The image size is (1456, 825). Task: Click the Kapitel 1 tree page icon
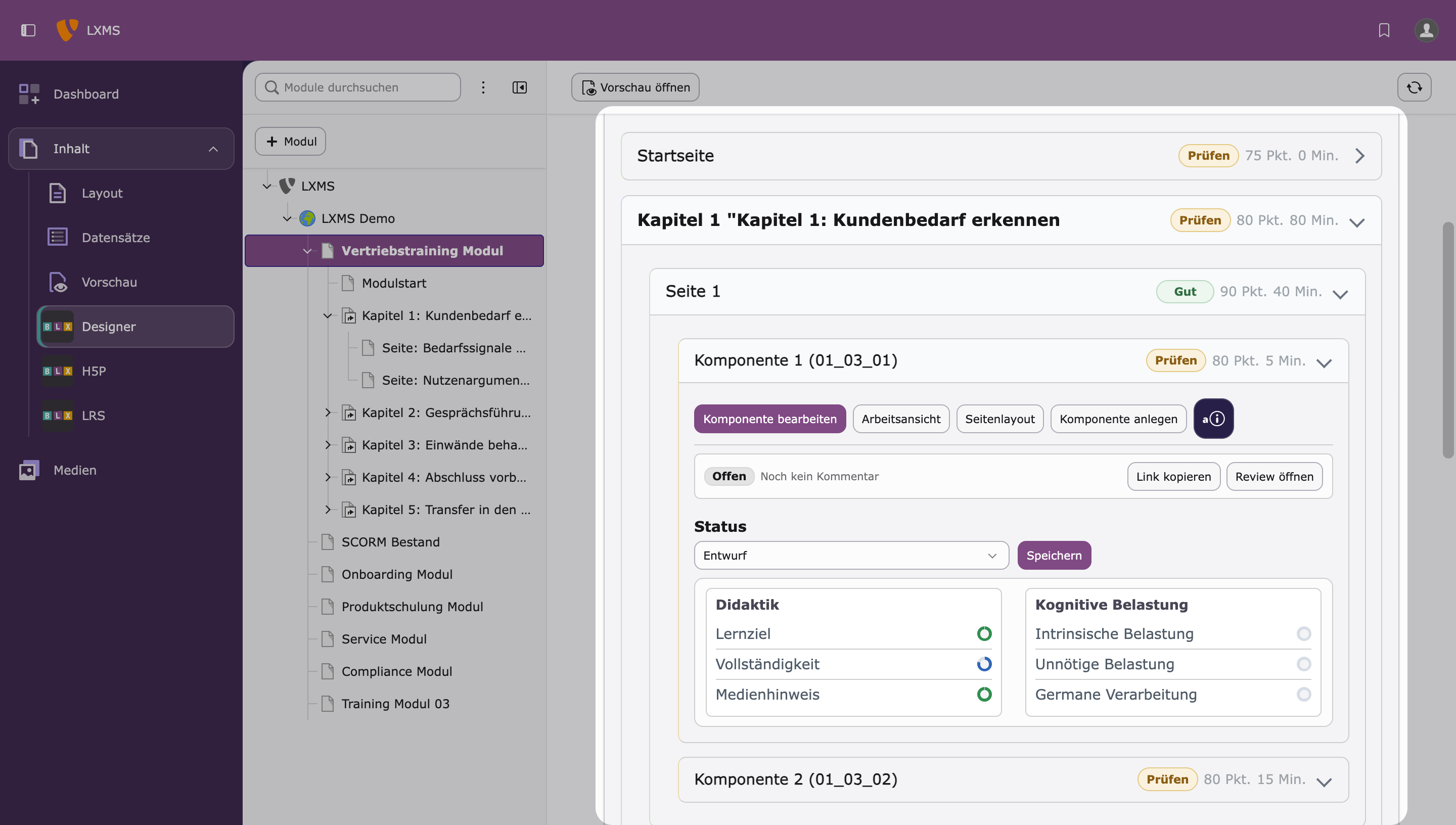coord(349,315)
